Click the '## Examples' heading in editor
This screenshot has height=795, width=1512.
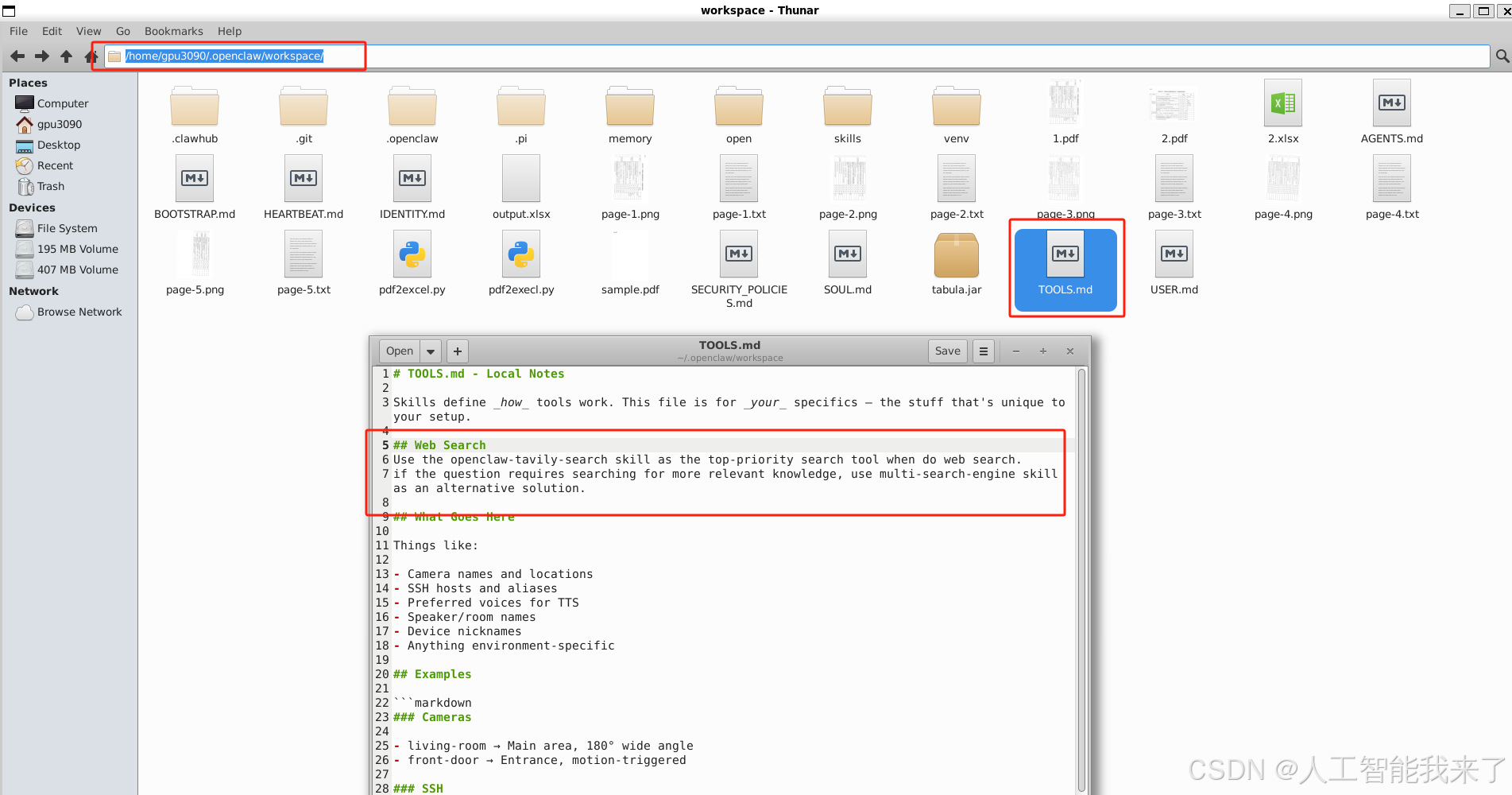(x=432, y=674)
